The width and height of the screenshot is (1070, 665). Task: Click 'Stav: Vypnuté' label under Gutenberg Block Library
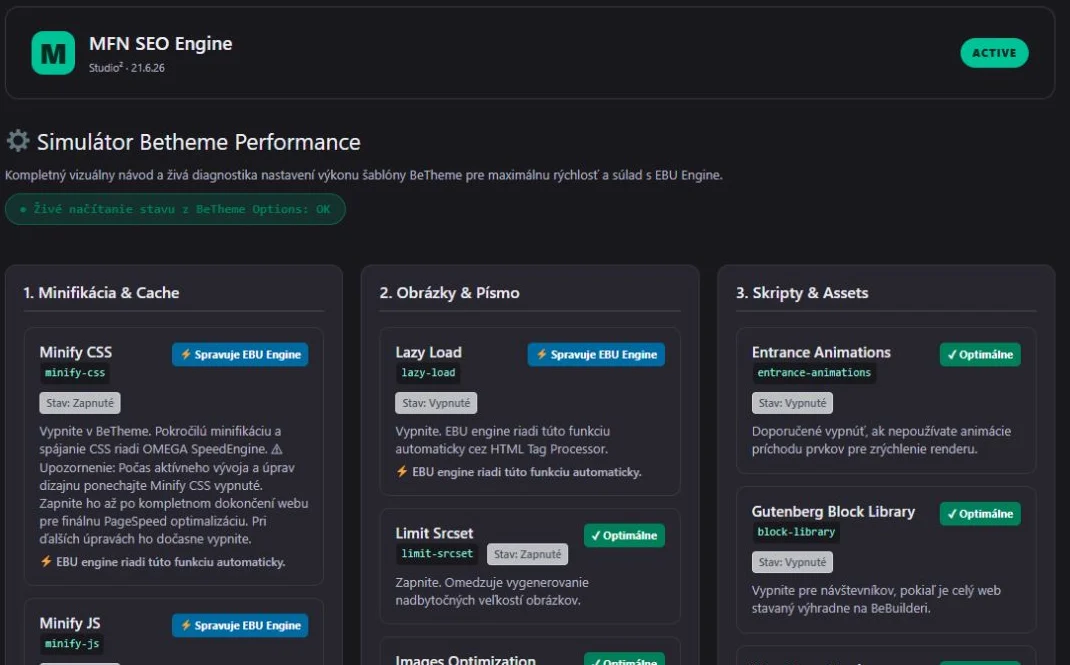[x=792, y=562]
